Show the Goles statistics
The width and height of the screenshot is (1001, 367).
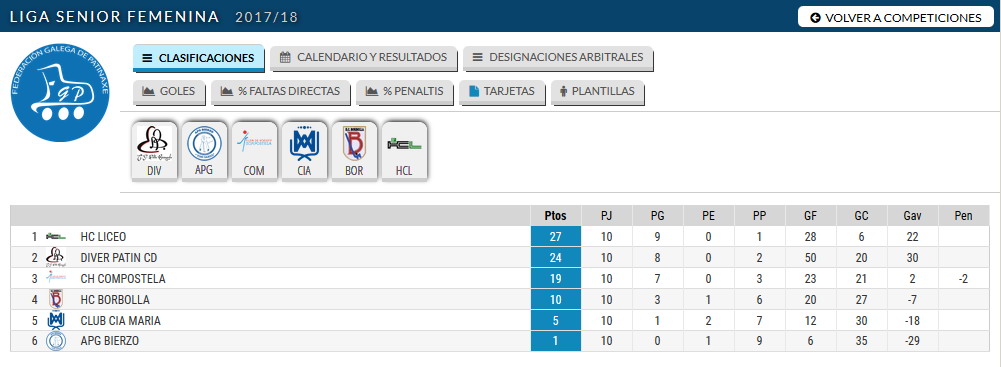coord(169,91)
